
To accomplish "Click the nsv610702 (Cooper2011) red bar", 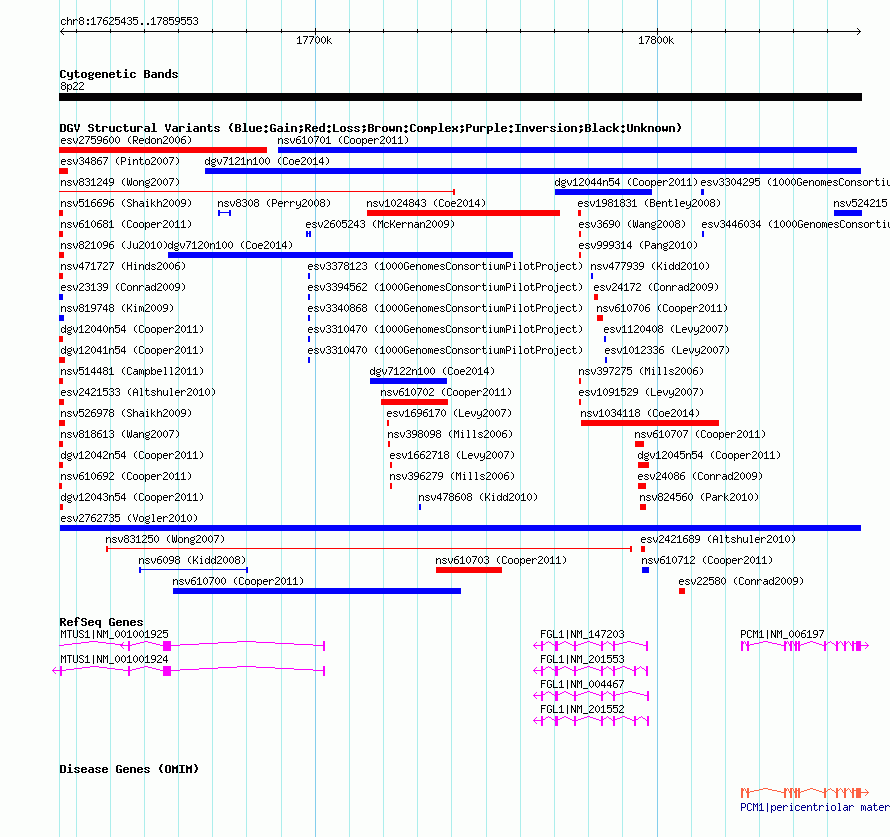I will pos(414,402).
